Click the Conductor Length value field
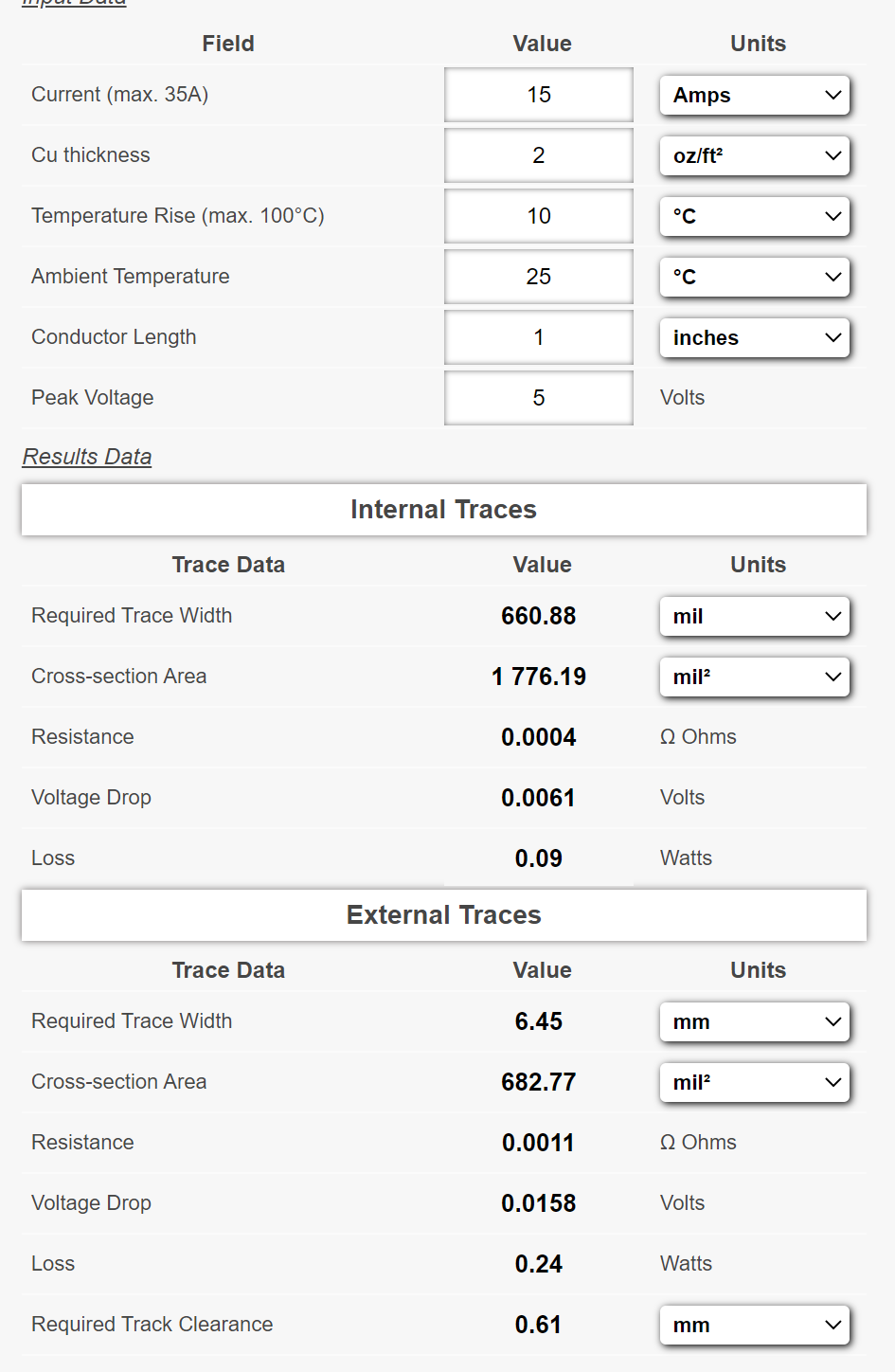The image size is (895, 1372). tap(538, 337)
